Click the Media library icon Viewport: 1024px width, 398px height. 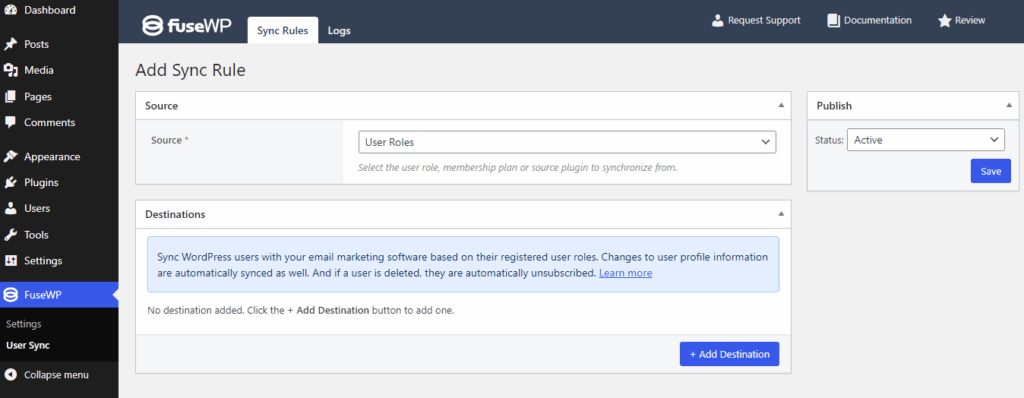click(10, 71)
